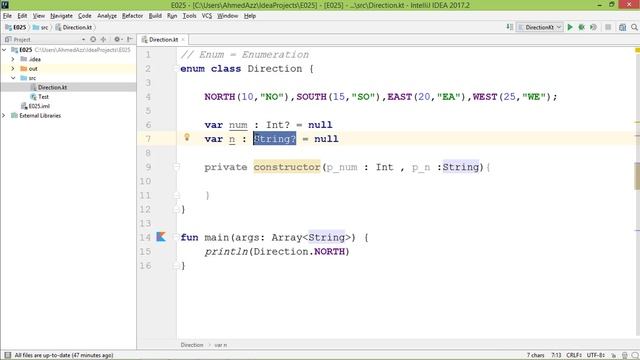Open the Refactor menu
This screenshot has width=640, height=360.
point(132,16)
